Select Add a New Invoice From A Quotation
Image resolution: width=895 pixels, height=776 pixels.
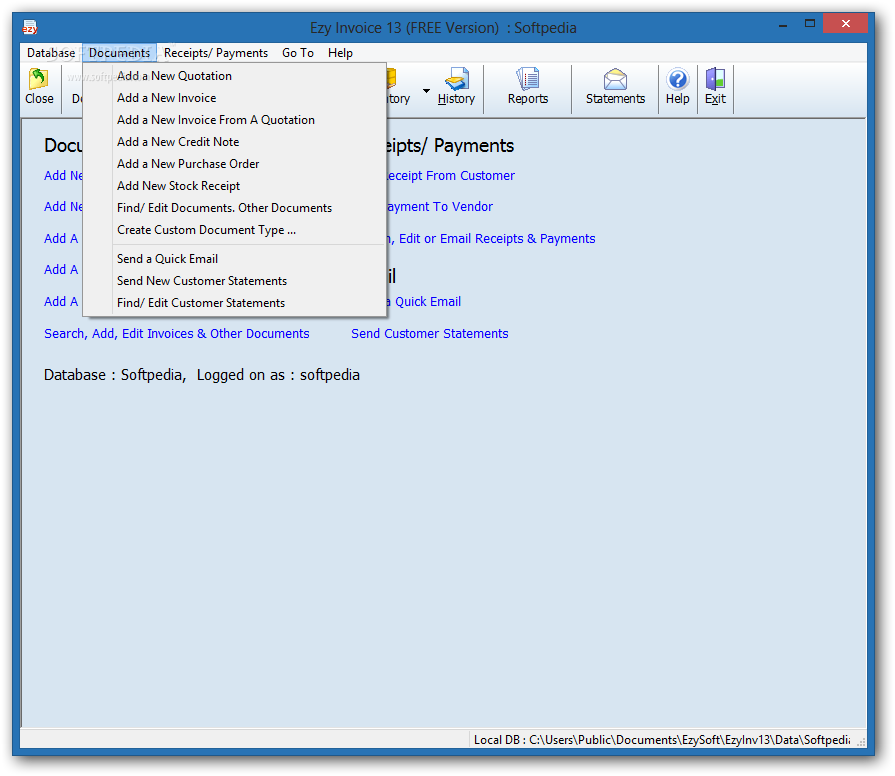[235, 120]
